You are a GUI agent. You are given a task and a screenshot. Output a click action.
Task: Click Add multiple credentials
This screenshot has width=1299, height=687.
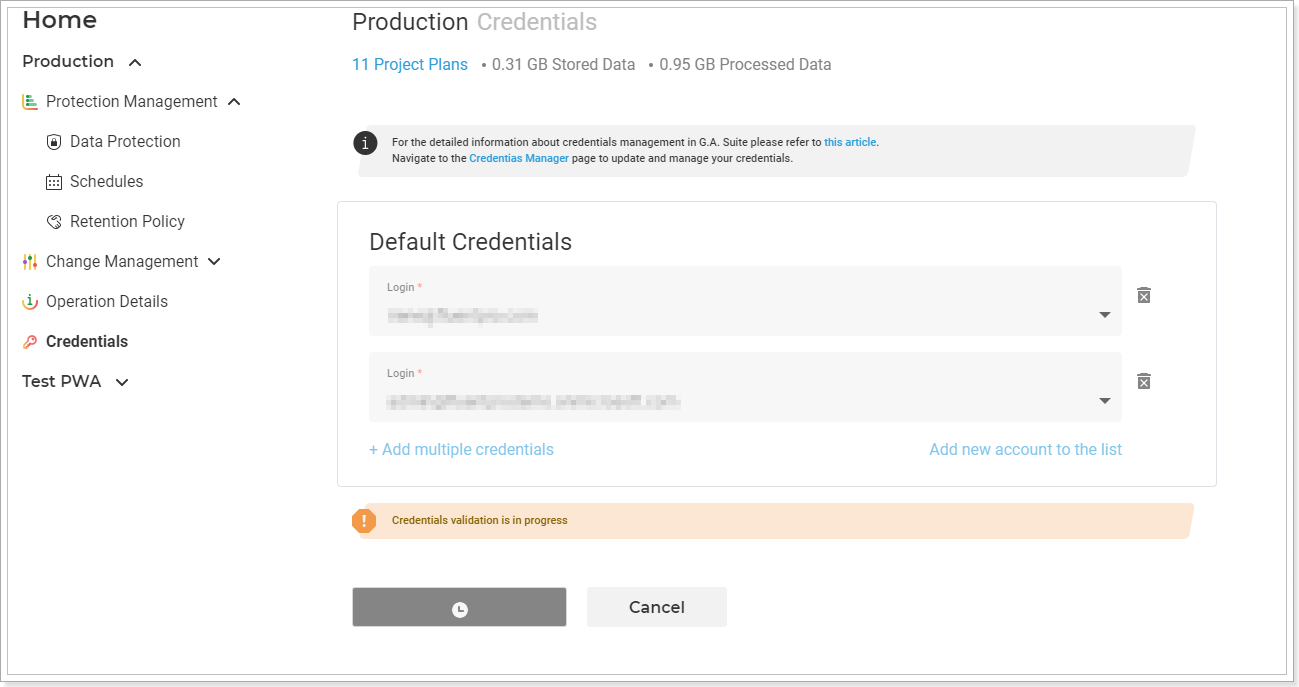[461, 450]
